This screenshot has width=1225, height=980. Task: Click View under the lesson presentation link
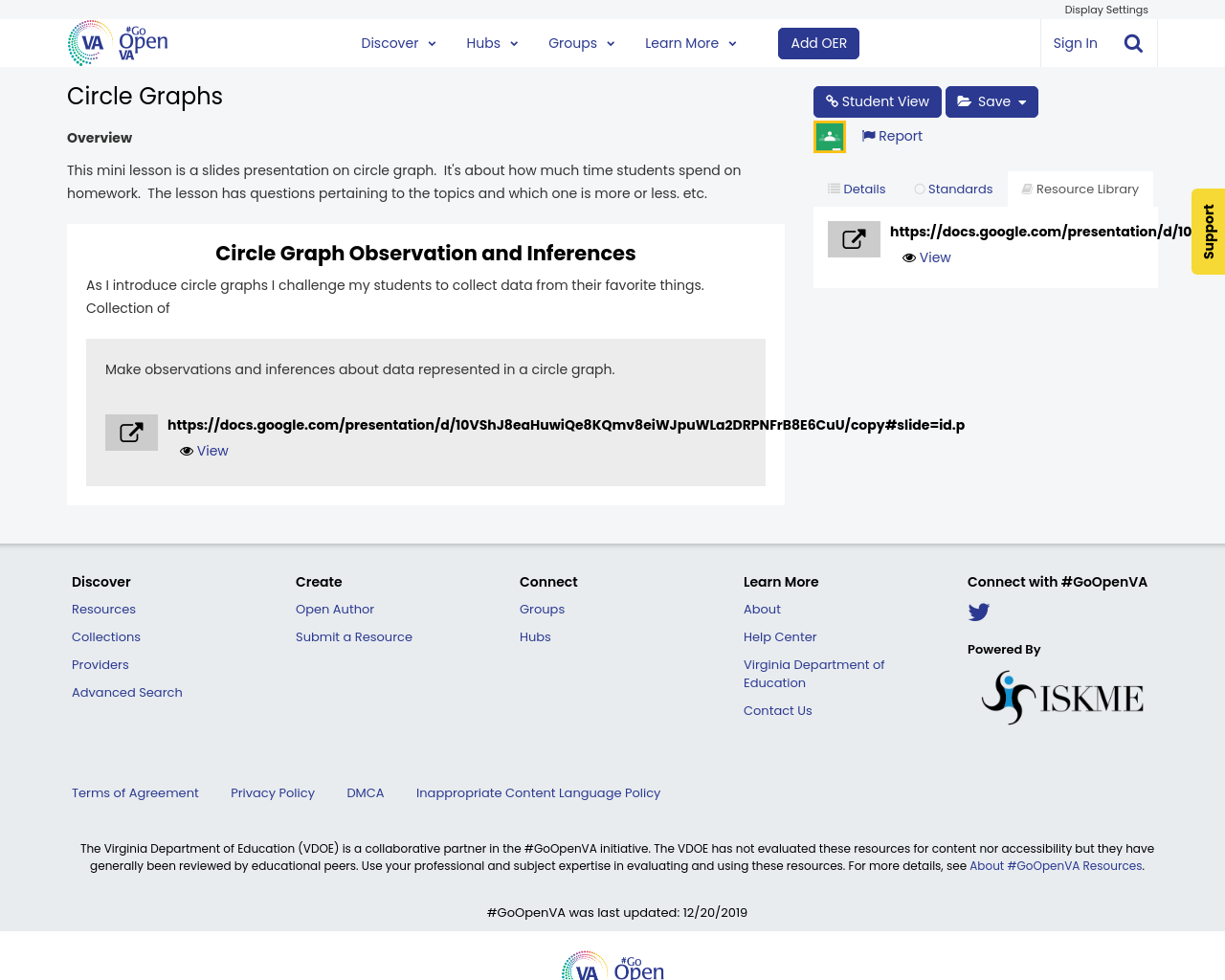(x=204, y=451)
